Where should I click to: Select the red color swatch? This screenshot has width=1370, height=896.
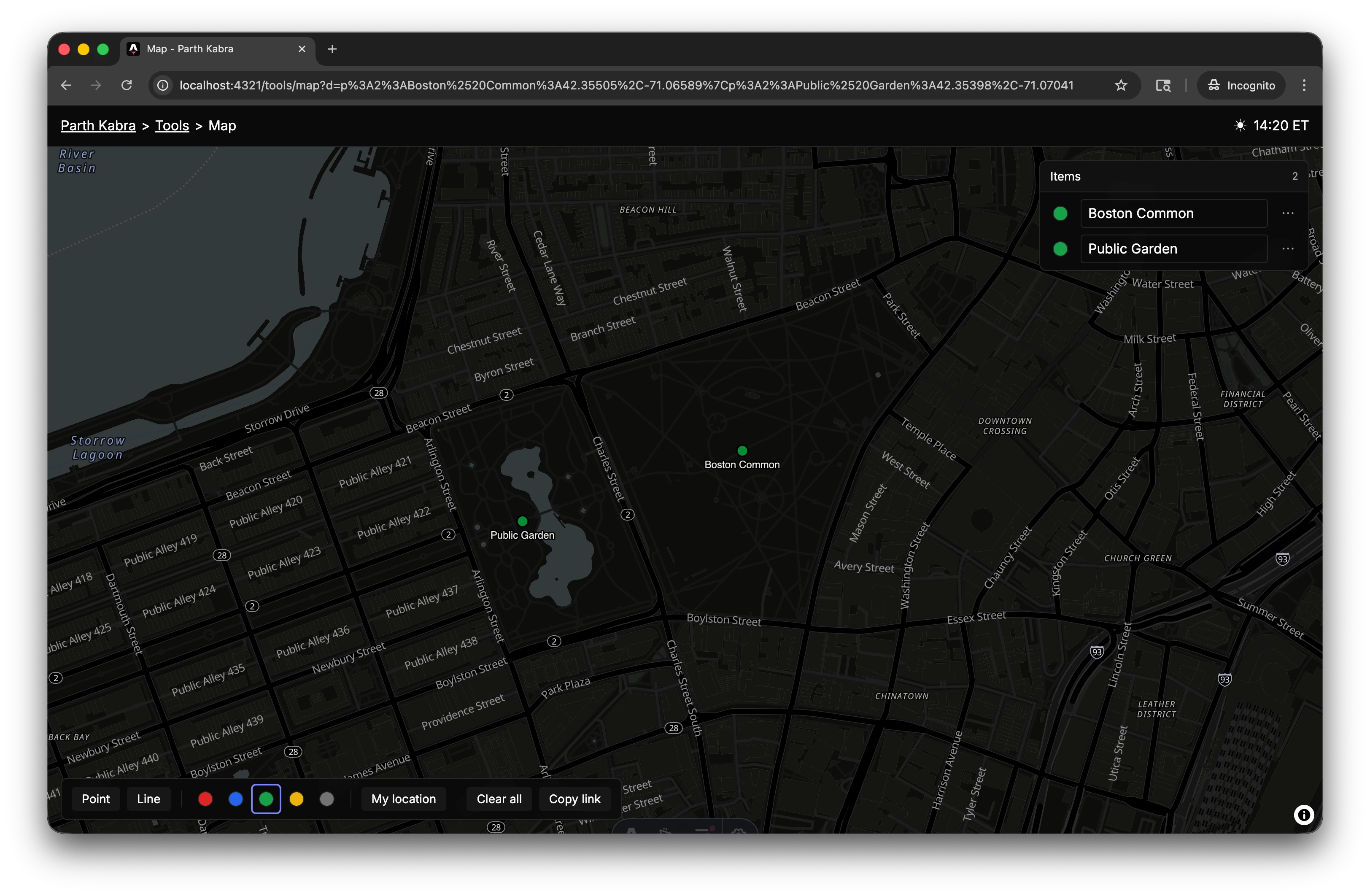tap(205, 799)
